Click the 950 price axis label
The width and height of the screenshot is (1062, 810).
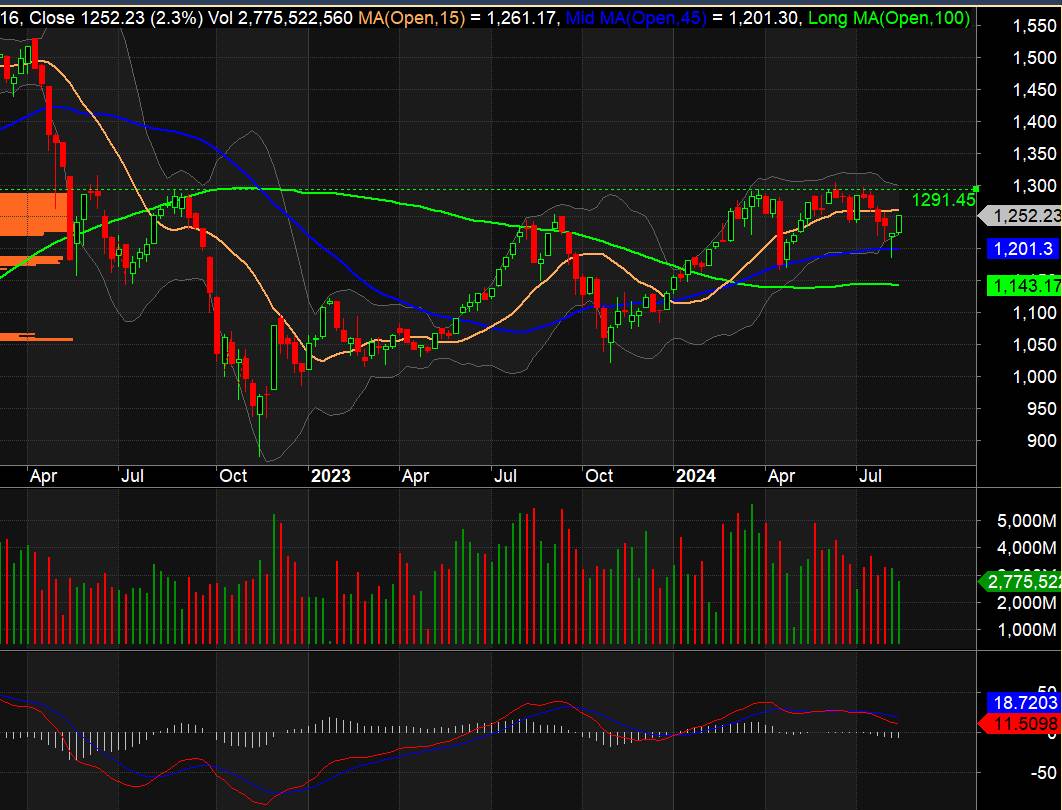1042,409
